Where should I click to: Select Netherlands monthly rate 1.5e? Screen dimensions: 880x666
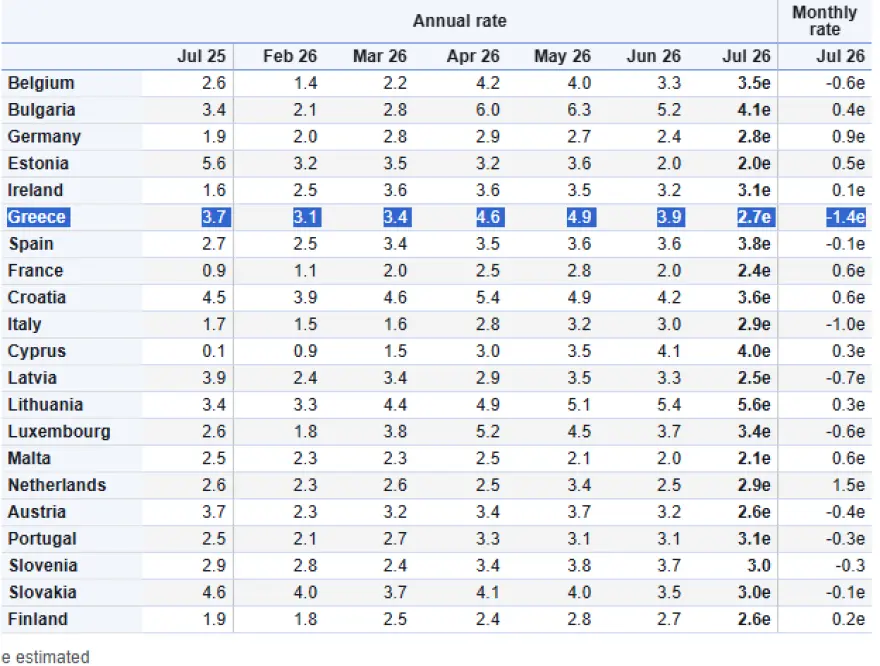click(x=848, y=485)
